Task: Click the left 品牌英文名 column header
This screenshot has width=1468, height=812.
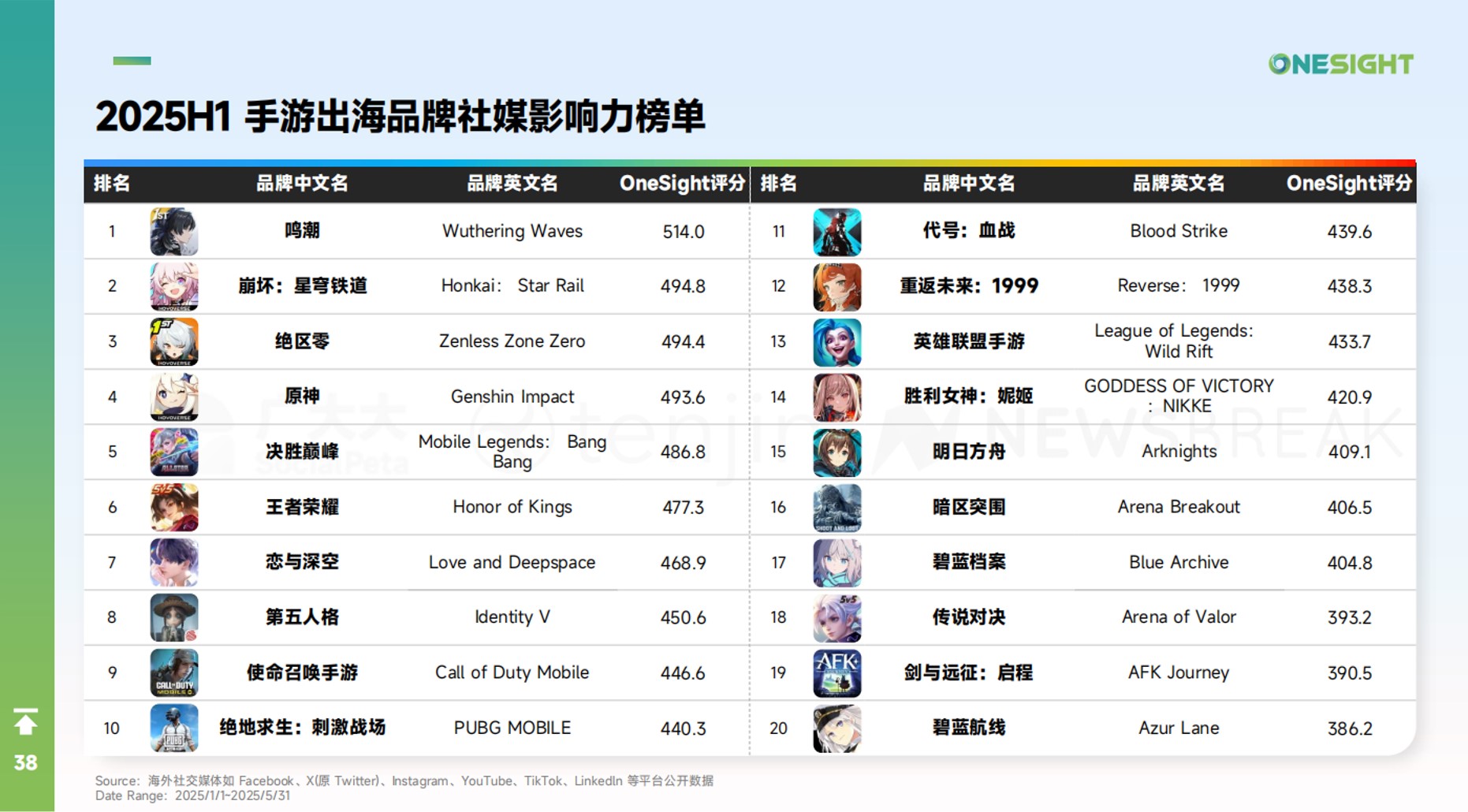Action: pos(512,184)
